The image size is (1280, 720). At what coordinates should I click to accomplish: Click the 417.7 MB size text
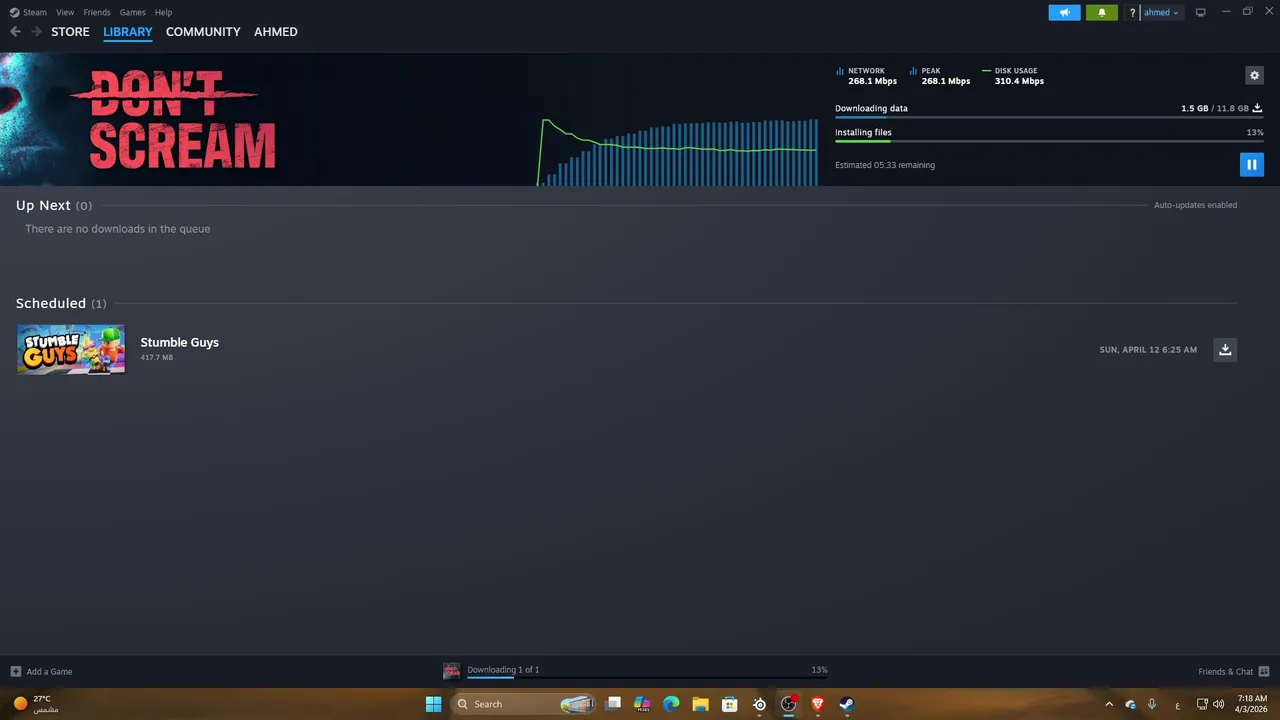point(156,358)
